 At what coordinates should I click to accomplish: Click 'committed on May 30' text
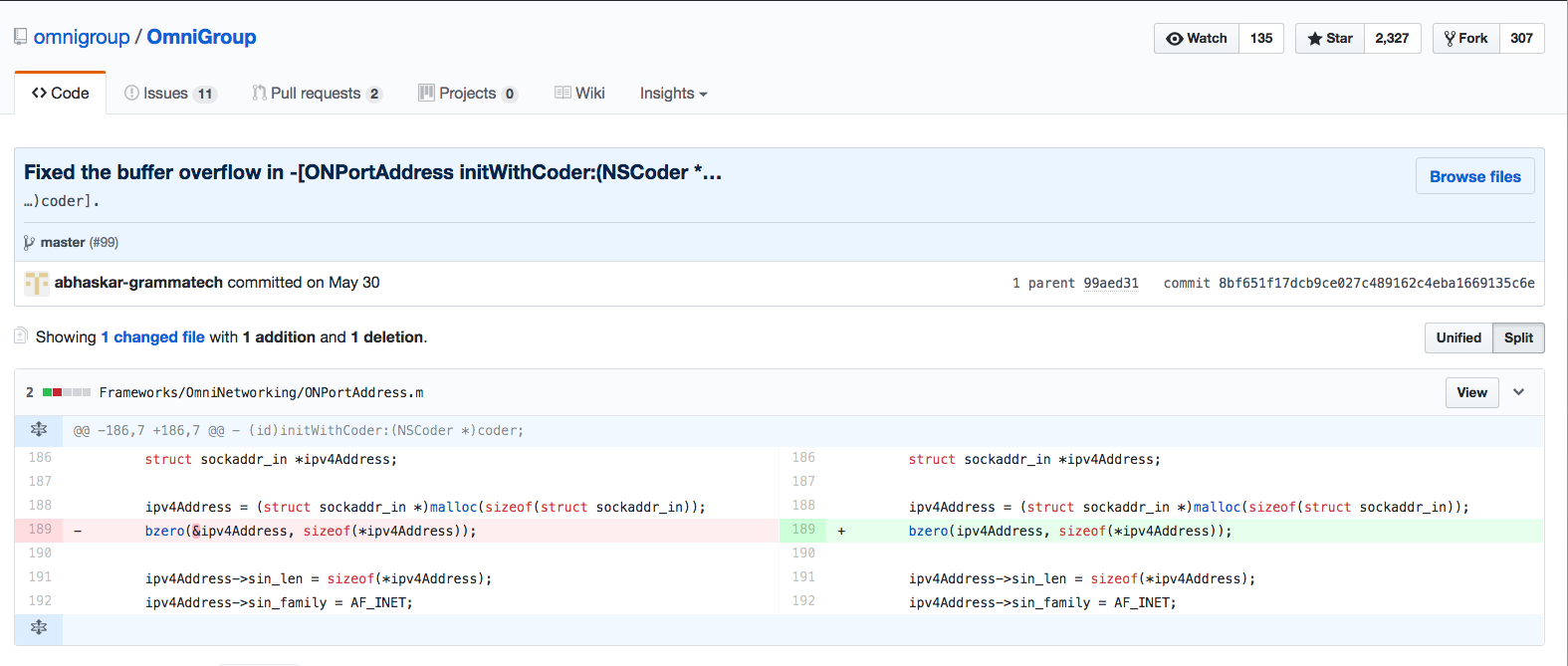(304, 283)
